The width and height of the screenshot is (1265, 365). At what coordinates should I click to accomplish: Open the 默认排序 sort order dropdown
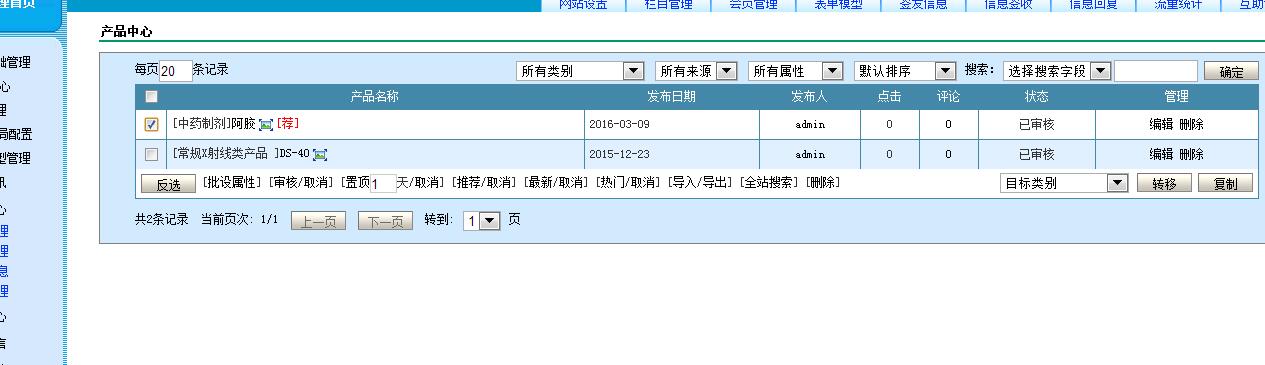point(905,71)
